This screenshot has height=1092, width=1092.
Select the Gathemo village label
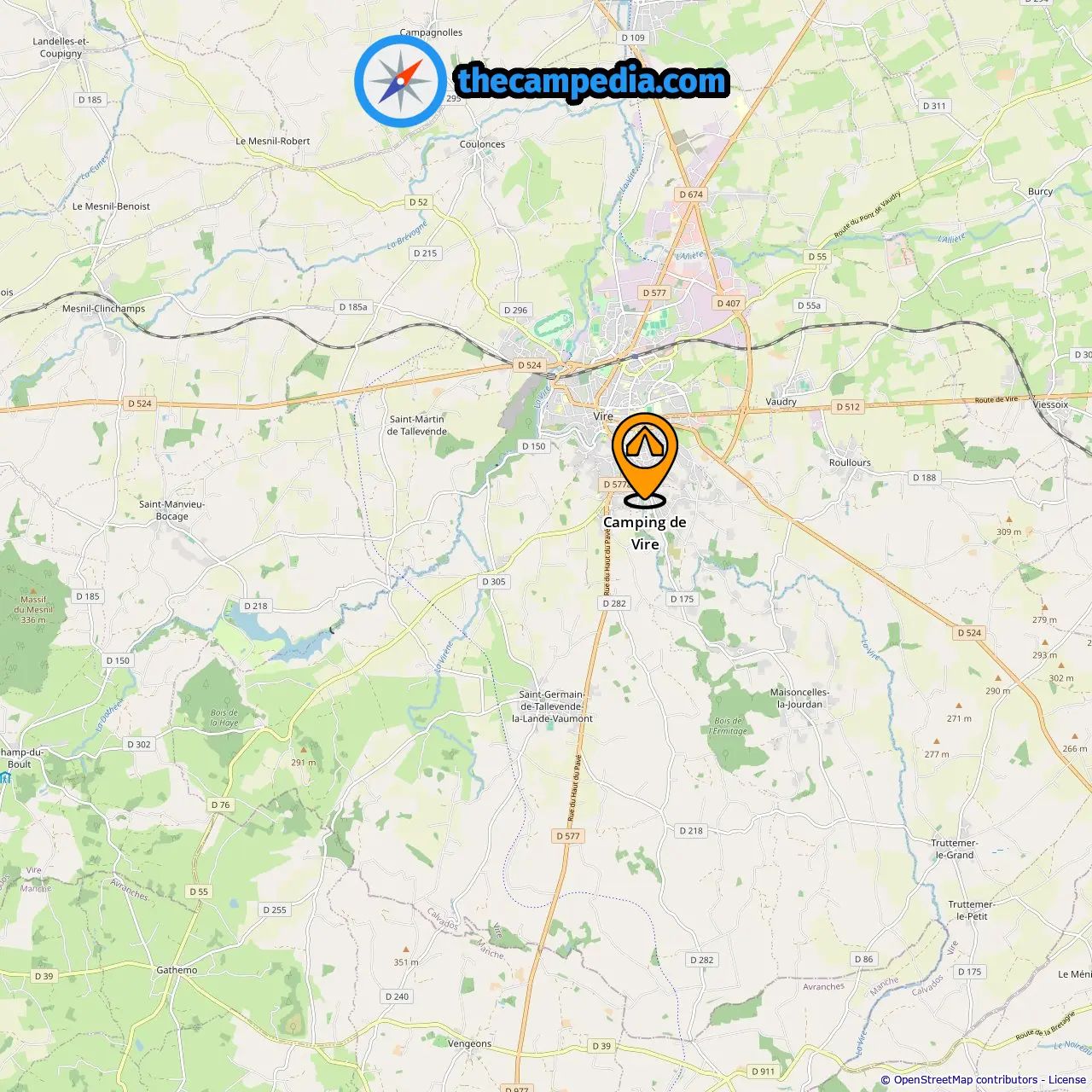177,970
